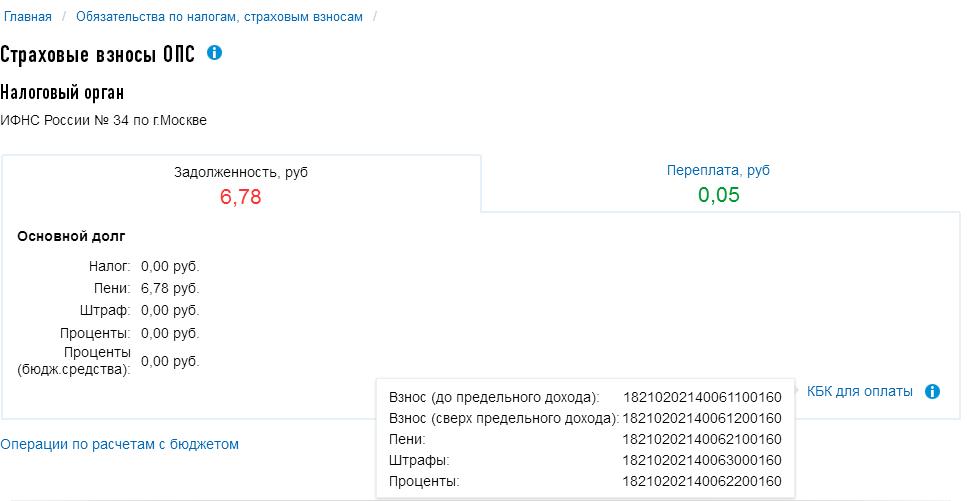Click the red debt amount 6,78
Image resolution: width=967 pixels, height=501 pixels.
(240, 197)
